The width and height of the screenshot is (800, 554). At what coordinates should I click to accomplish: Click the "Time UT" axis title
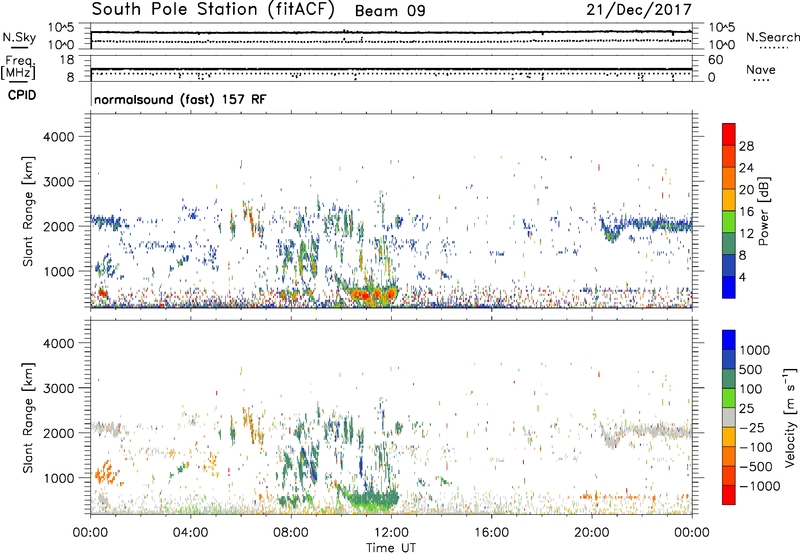391,548
